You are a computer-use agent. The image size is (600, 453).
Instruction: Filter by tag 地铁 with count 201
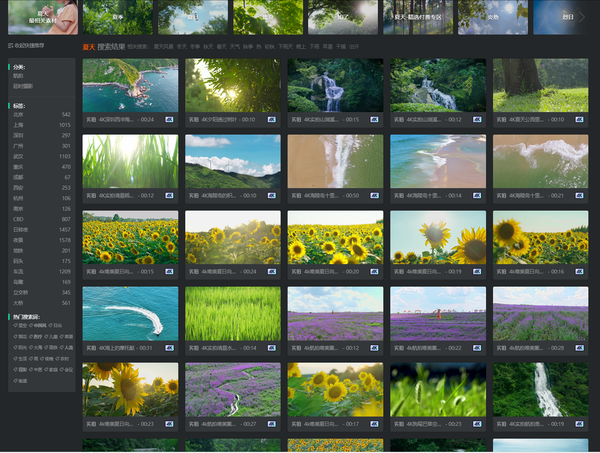point(42,251)
